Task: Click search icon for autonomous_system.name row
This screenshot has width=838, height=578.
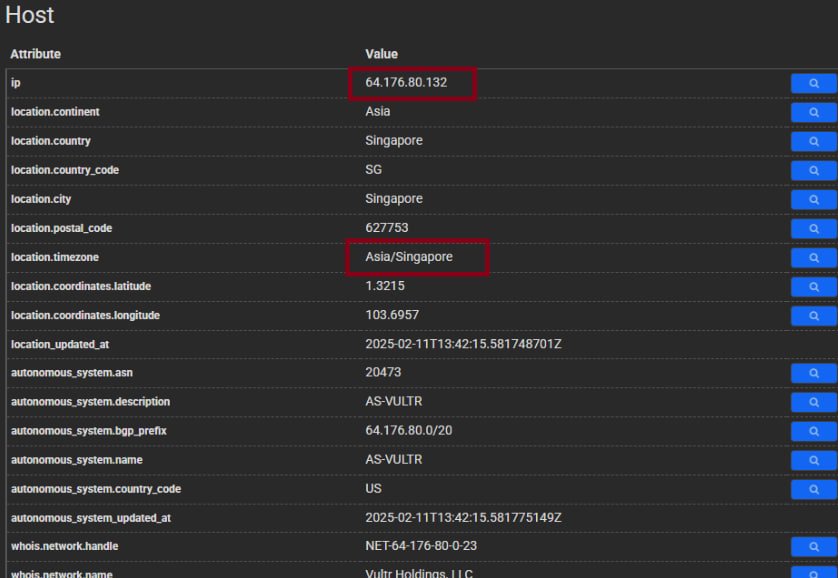Action: click(x=813, y=460)
